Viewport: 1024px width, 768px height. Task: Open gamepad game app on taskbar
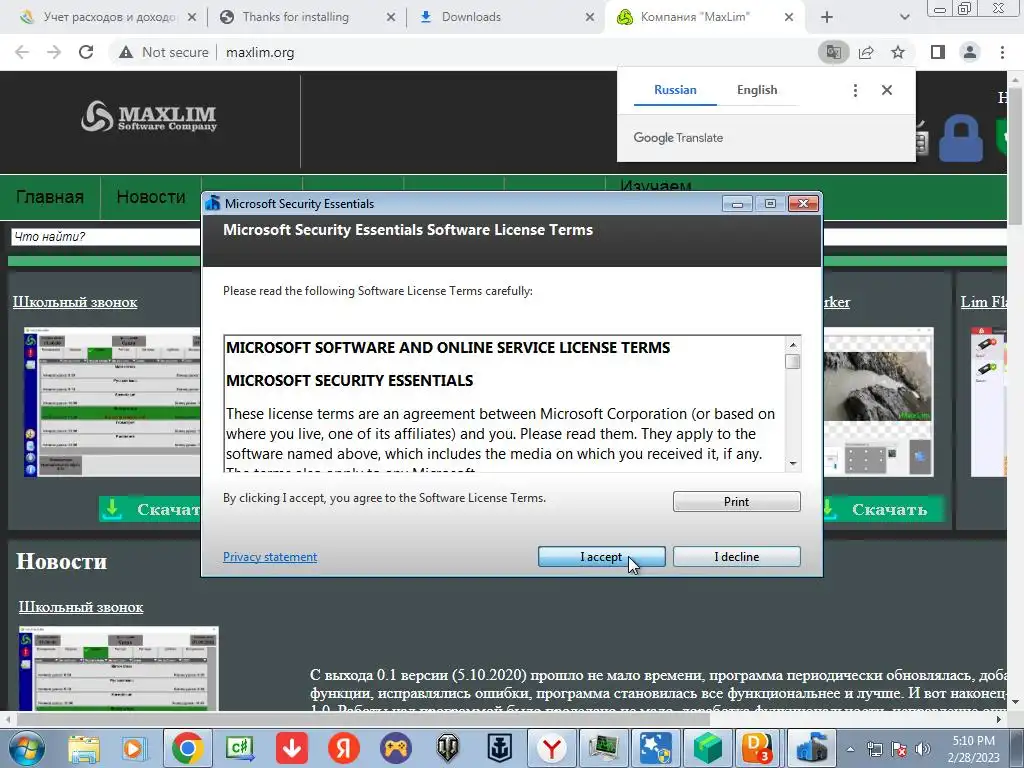tap(396, 748)
